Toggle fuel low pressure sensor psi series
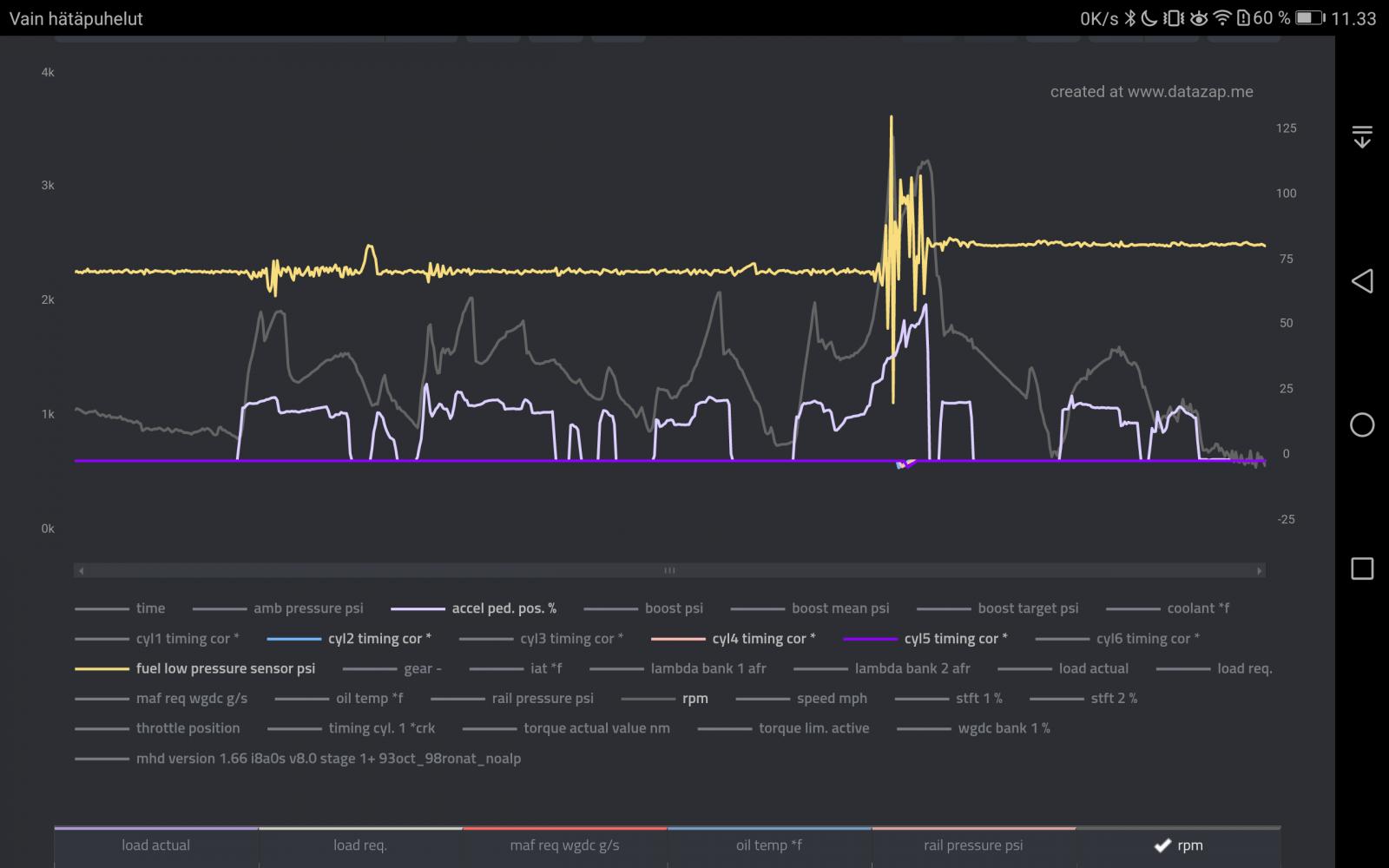Image resolution: width=1389 pixels, height=868 pixels. click(225, 668)
